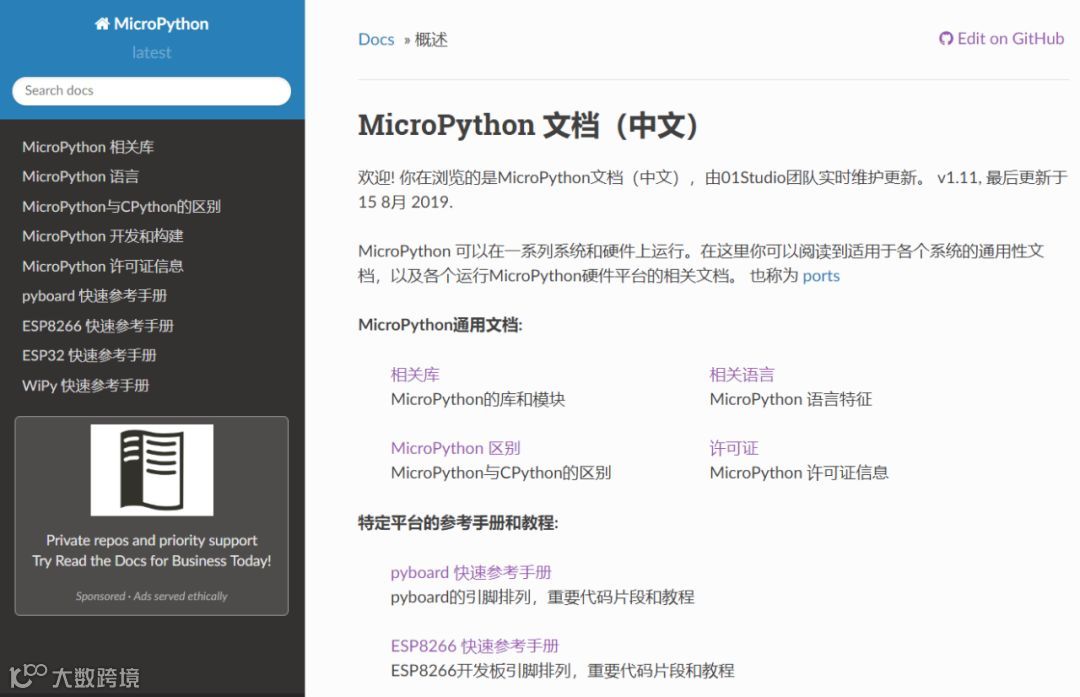Click 'Private repos and priority support' ad text
Screen dimensions: 1080x697
[152, 540]
